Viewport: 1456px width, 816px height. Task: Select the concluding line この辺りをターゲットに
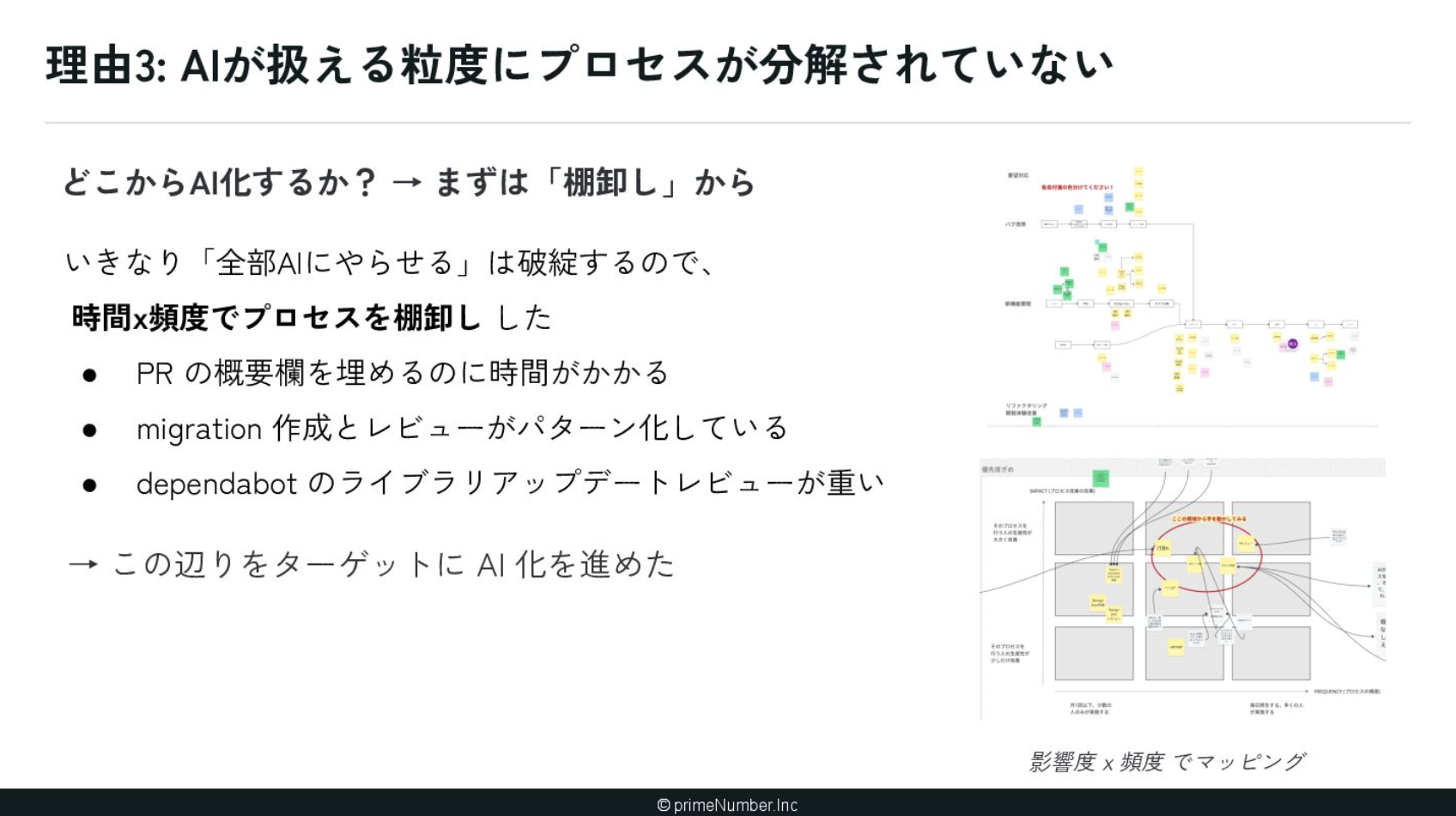[x=371, y=564]
